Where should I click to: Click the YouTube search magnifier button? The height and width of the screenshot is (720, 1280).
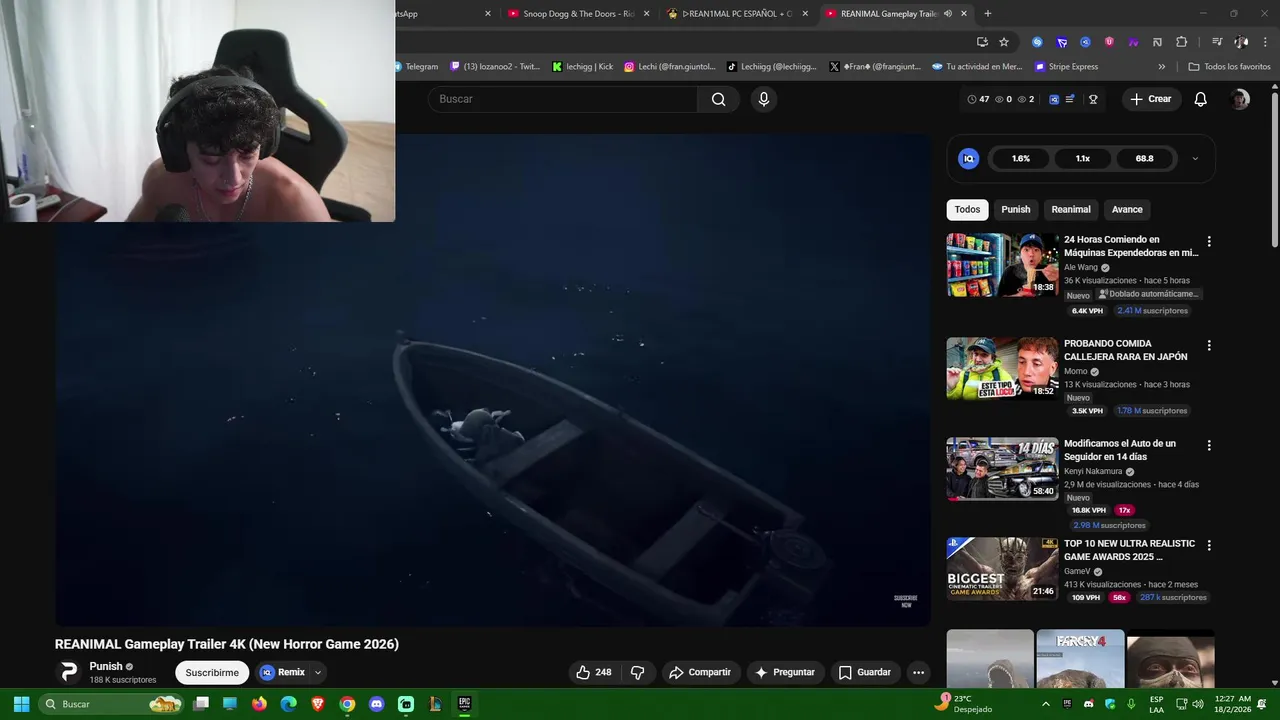[718, 99]
